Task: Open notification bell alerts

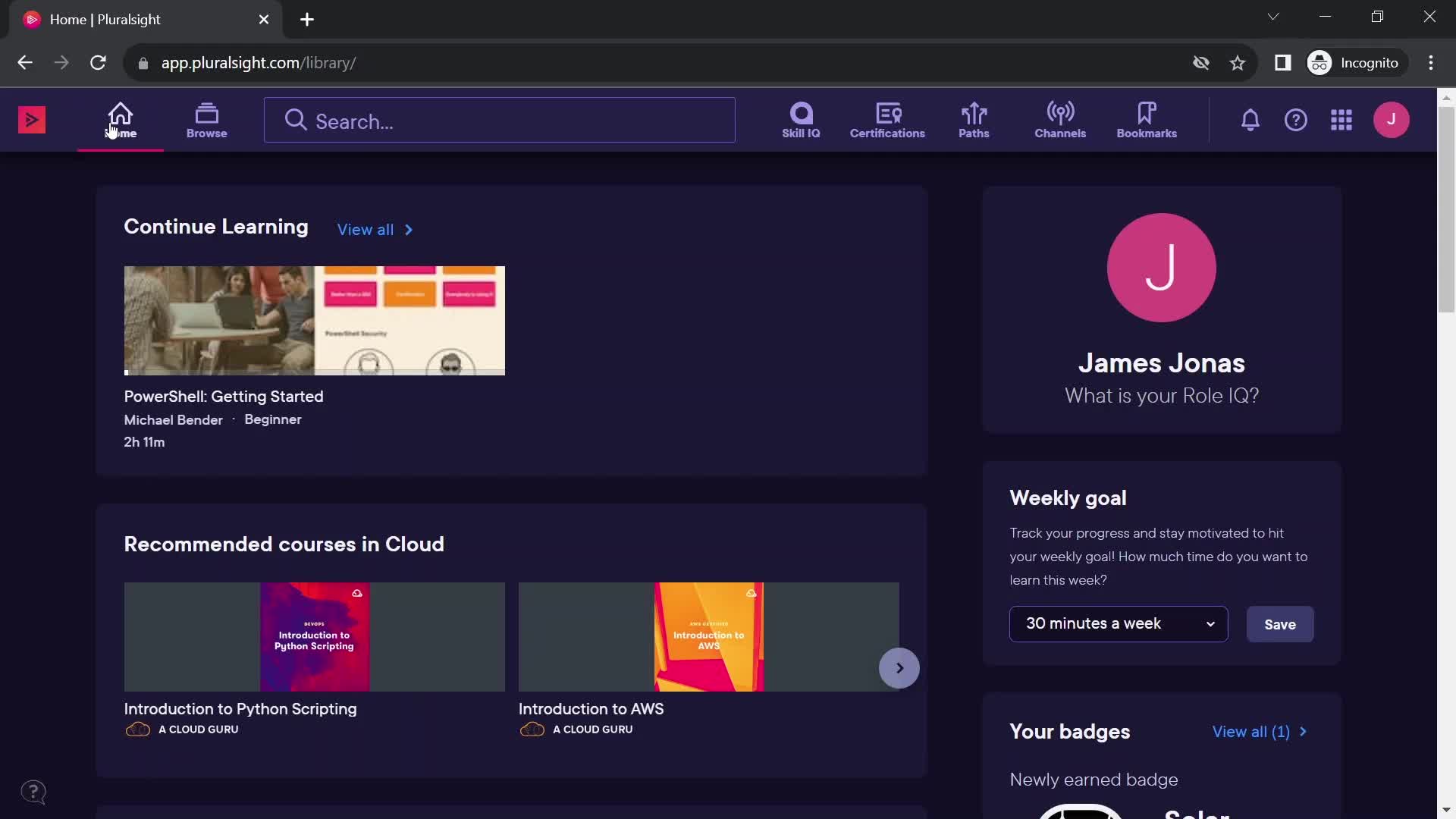Action: coord(1250,119)
